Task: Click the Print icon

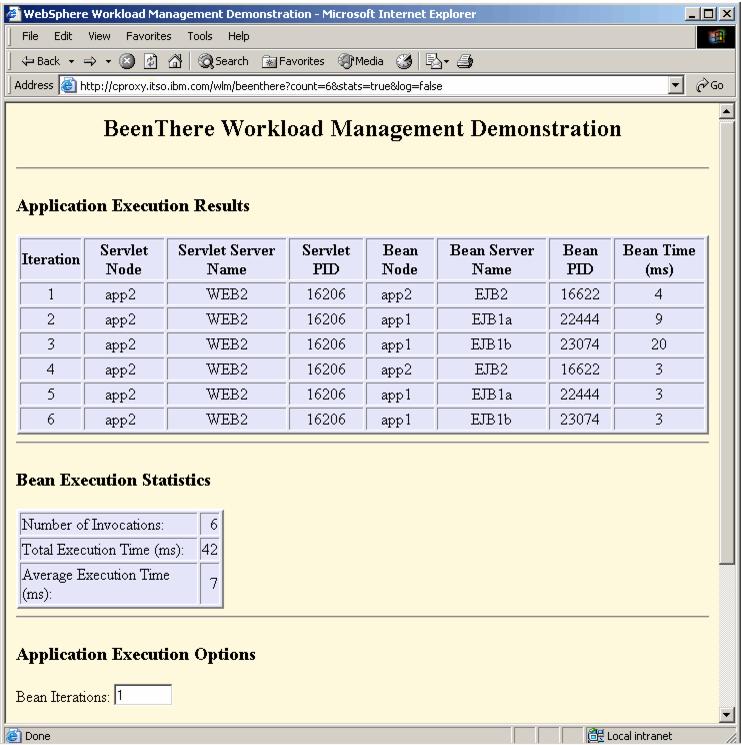Action: coord(465,61)
